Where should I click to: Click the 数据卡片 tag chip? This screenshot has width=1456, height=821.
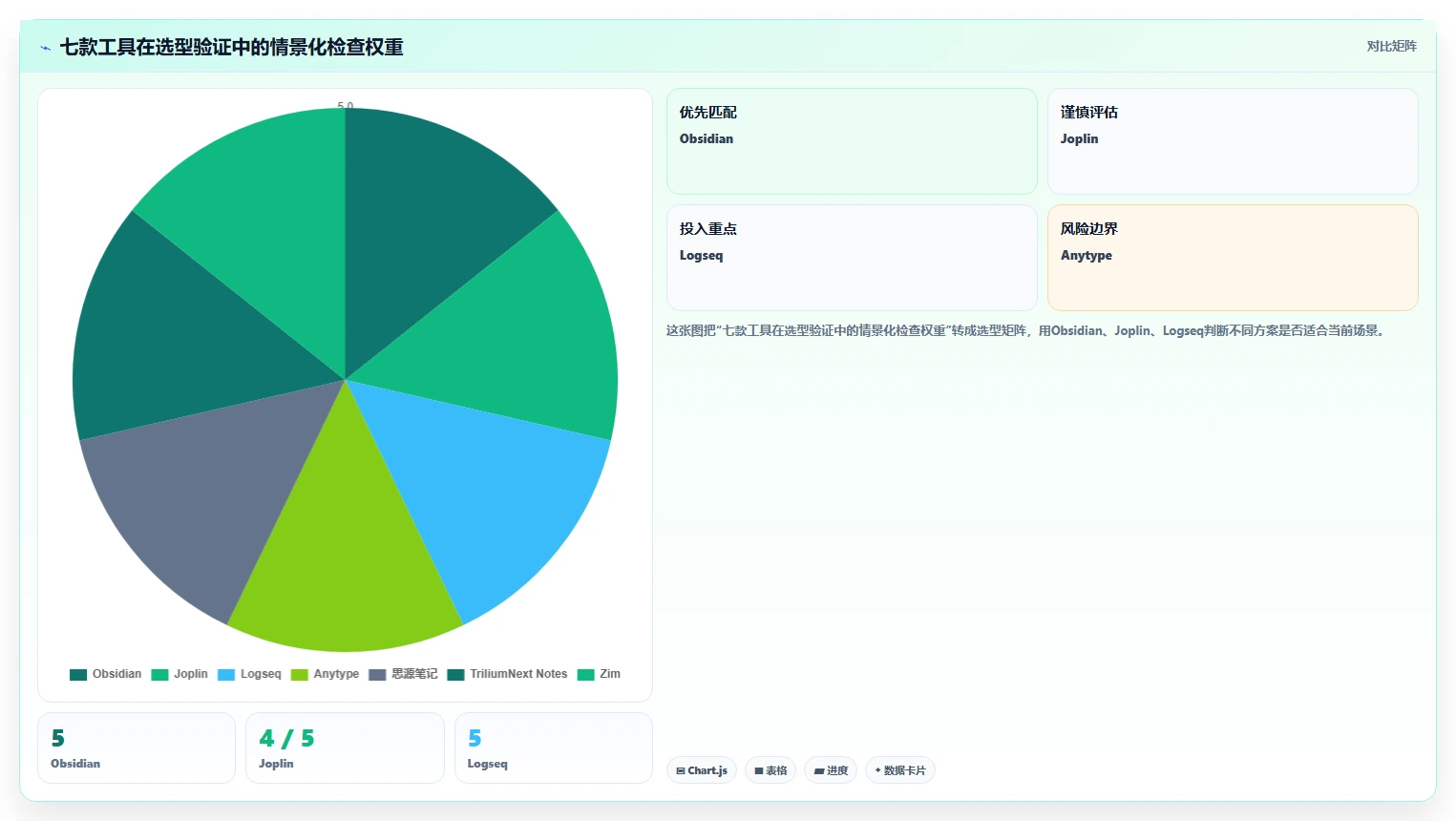(900, 770)
